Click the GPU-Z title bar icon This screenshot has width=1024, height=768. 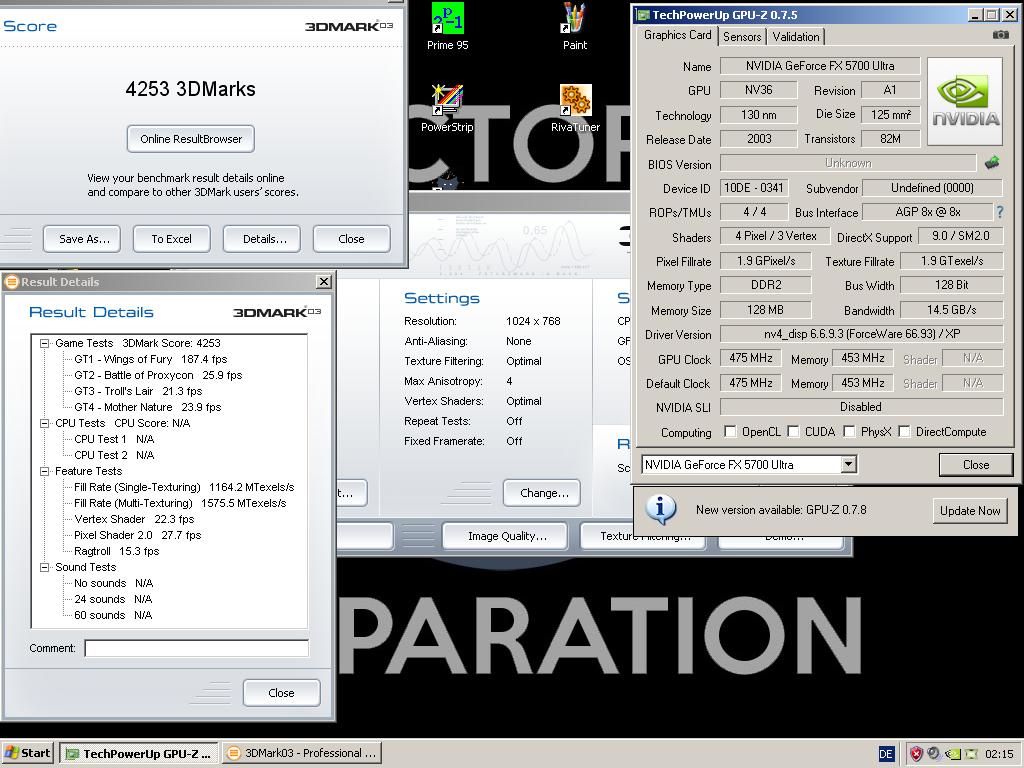643,14
